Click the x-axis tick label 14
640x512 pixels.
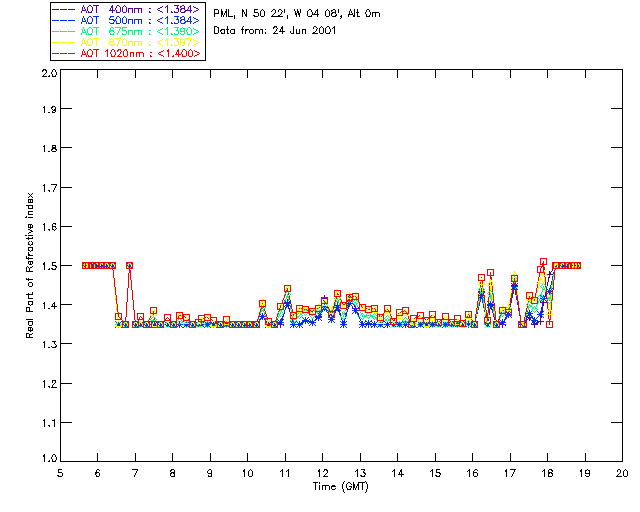(x=398, y=473)
